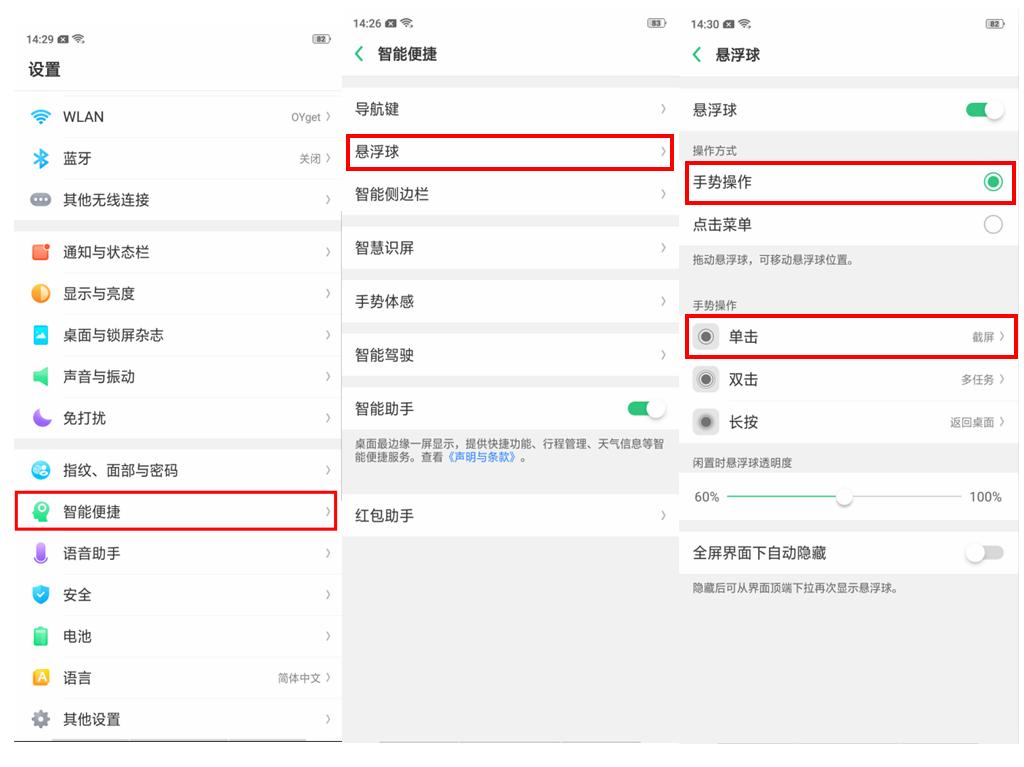Open the 智能便捷 settings entry

[176, 512]
